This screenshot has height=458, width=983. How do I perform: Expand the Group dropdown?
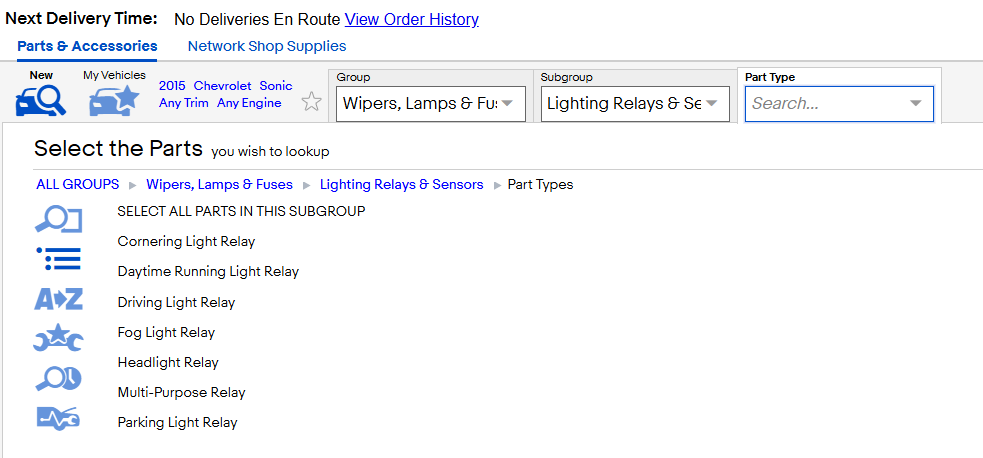pos(431,104)
